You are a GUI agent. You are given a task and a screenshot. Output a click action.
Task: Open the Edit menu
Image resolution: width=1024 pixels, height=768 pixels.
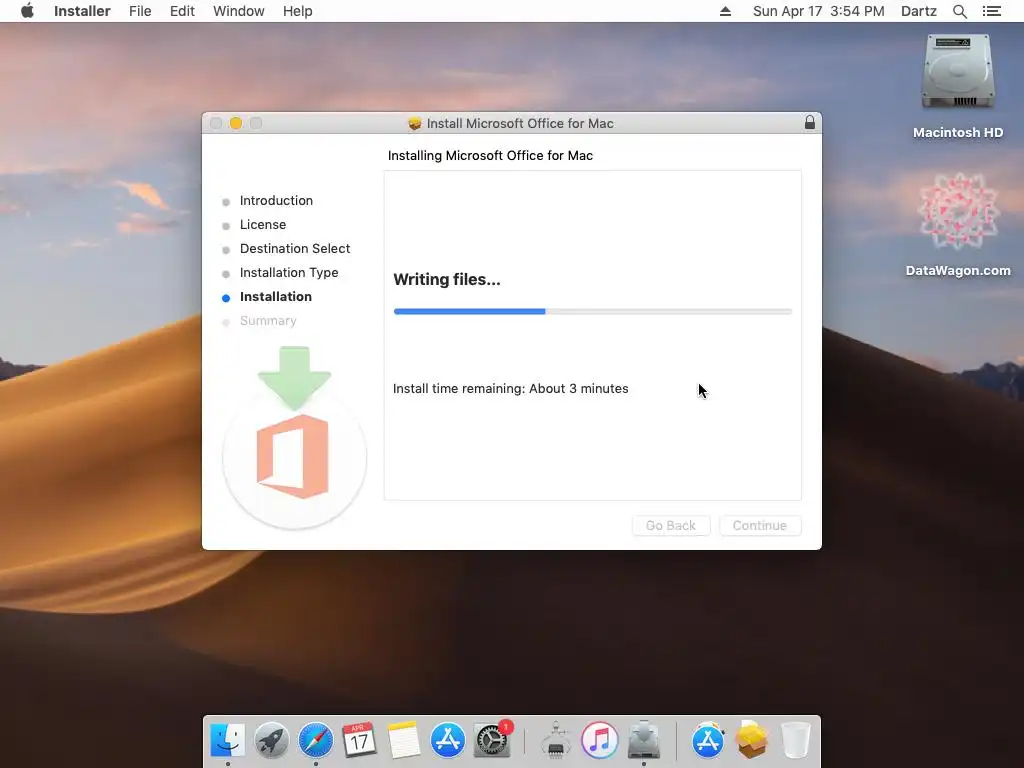click(182, 11)
